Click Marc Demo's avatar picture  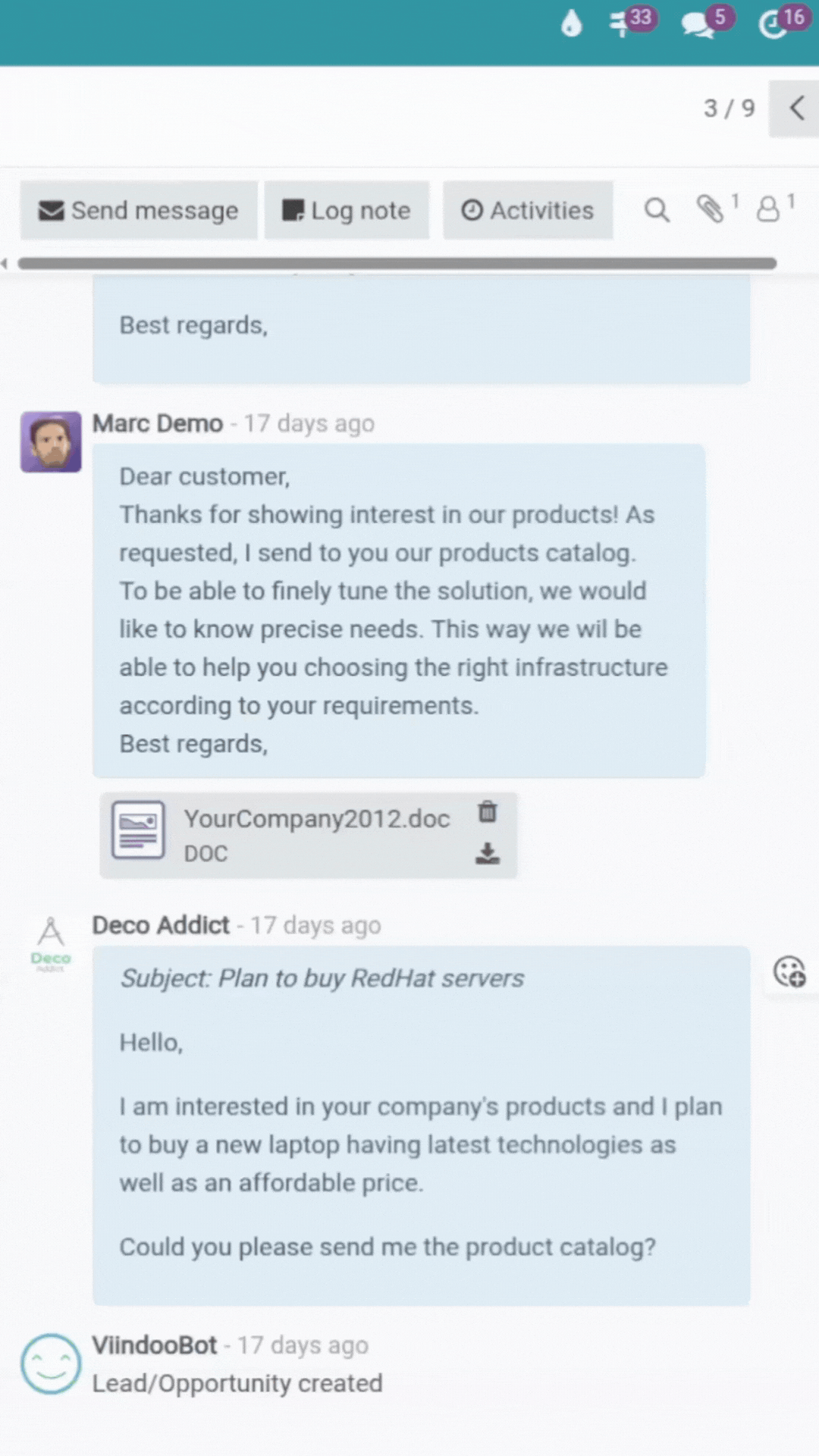pyautogui.click(x=51, y=442)
